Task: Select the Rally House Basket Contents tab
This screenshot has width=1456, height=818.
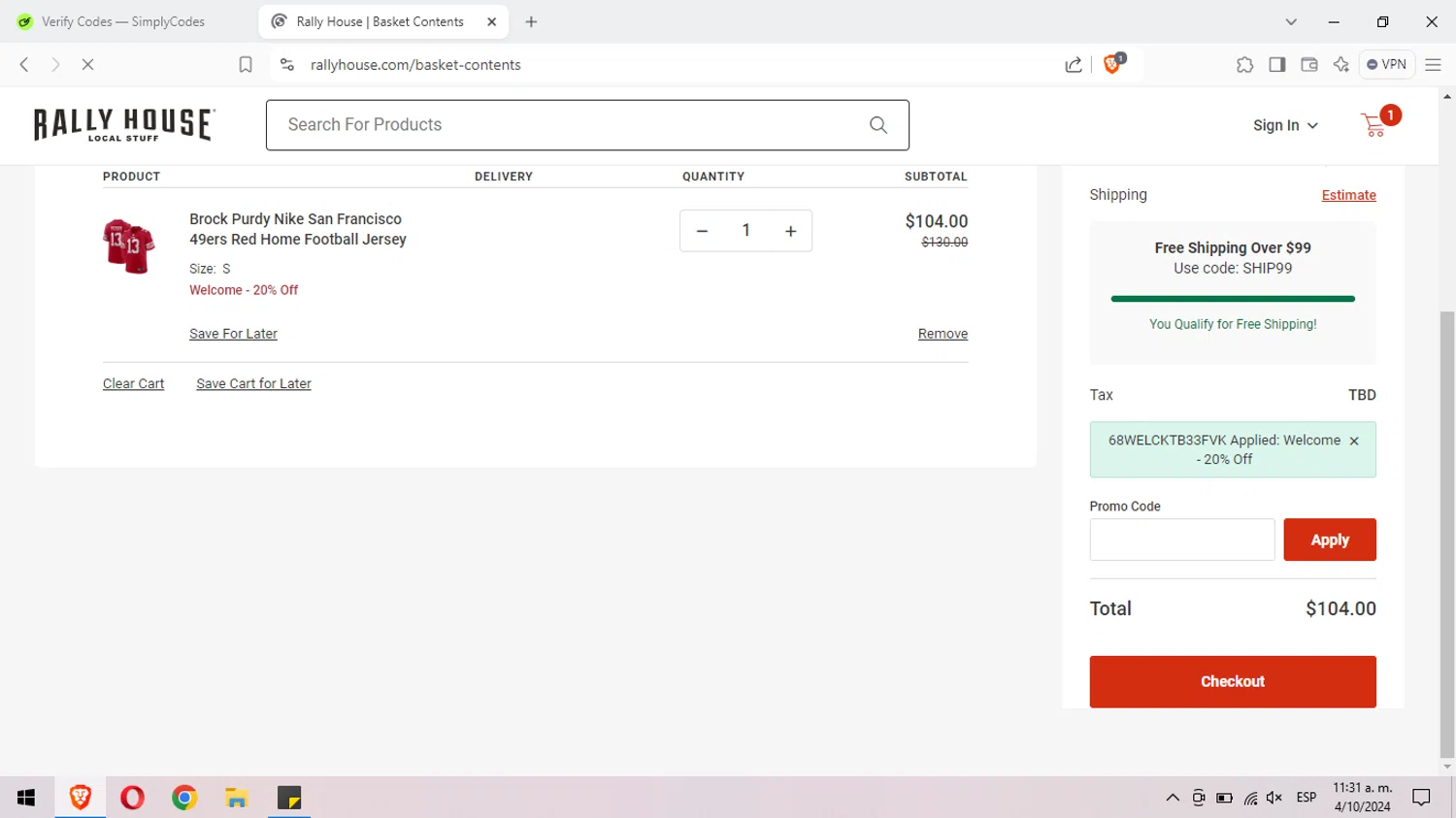Action: click(x=383, y=21)
